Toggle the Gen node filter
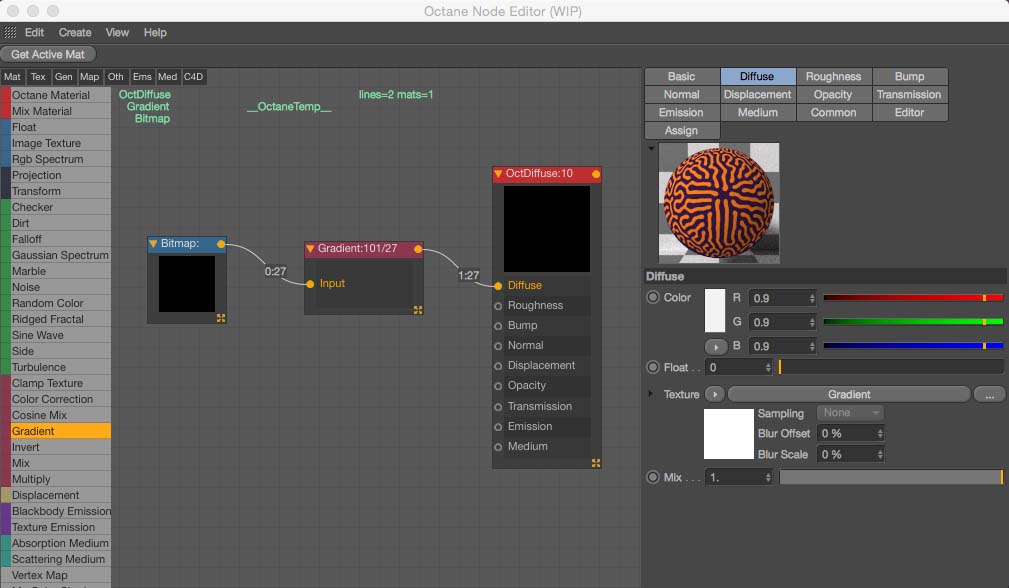1009x588 pixels. coord(64,77)
